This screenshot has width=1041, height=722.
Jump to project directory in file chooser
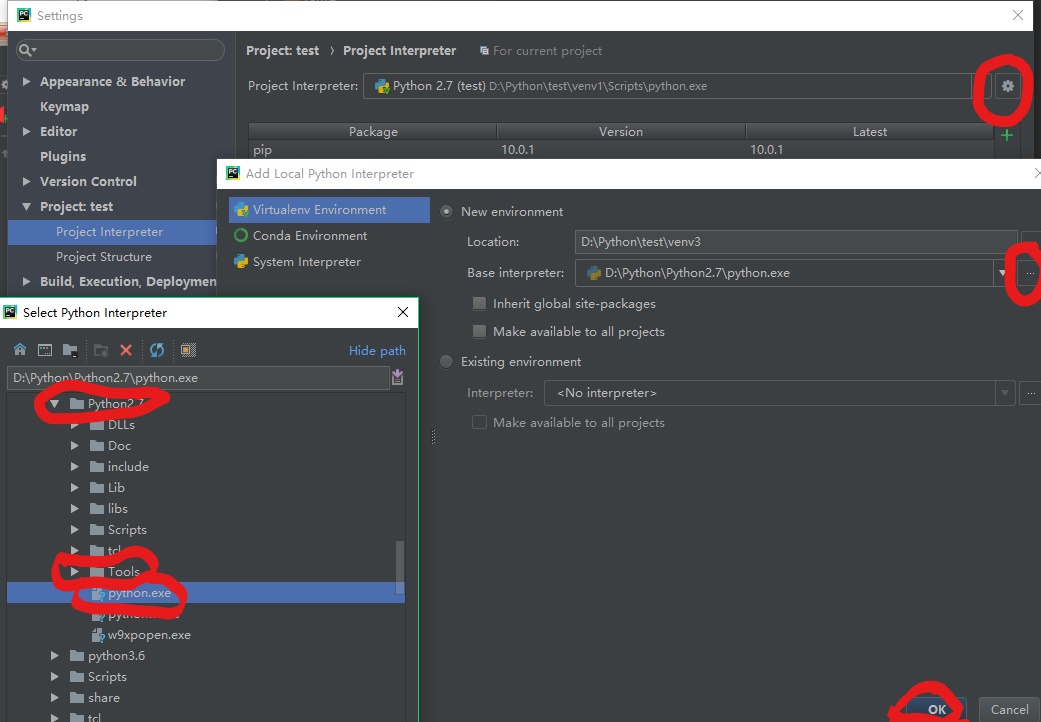coord(70,350)
